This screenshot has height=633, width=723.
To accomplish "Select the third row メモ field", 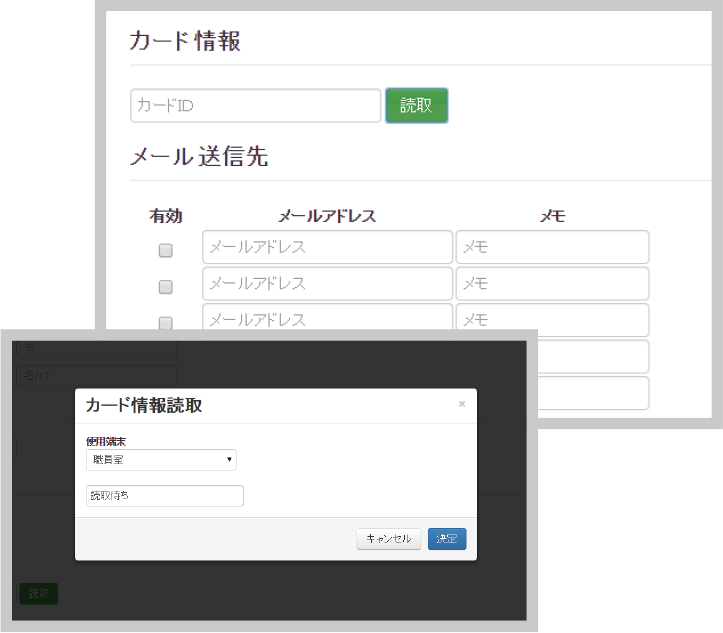I will (x=552, y=319).
